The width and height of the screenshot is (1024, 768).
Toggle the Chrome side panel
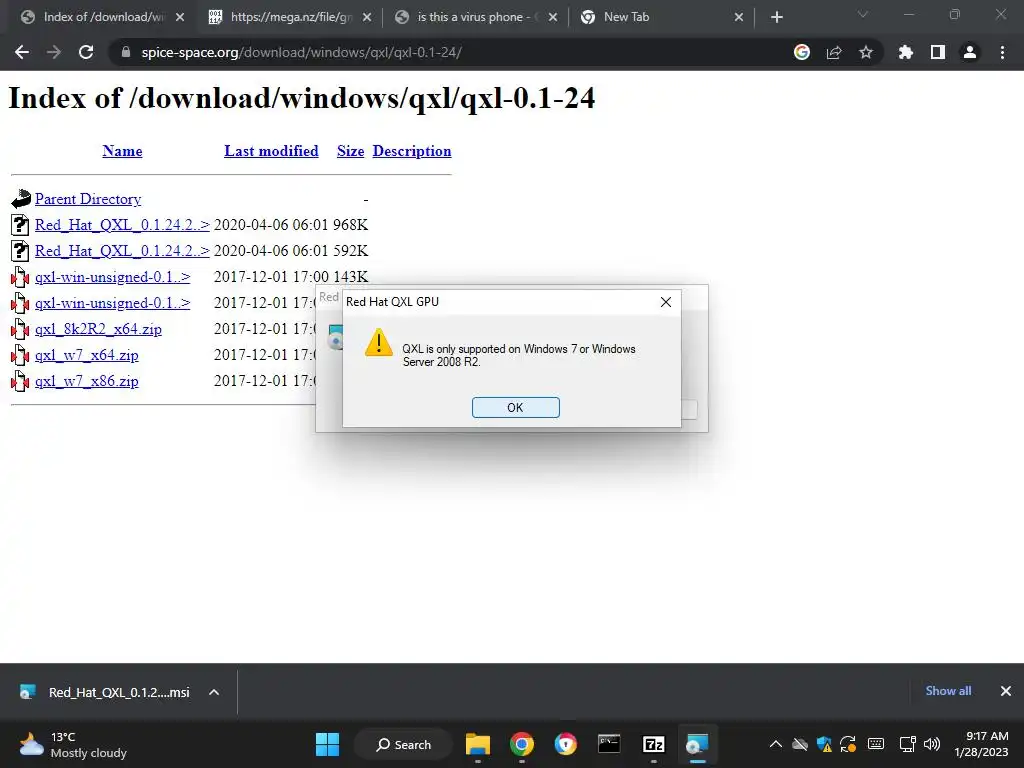tap(938, 52)
